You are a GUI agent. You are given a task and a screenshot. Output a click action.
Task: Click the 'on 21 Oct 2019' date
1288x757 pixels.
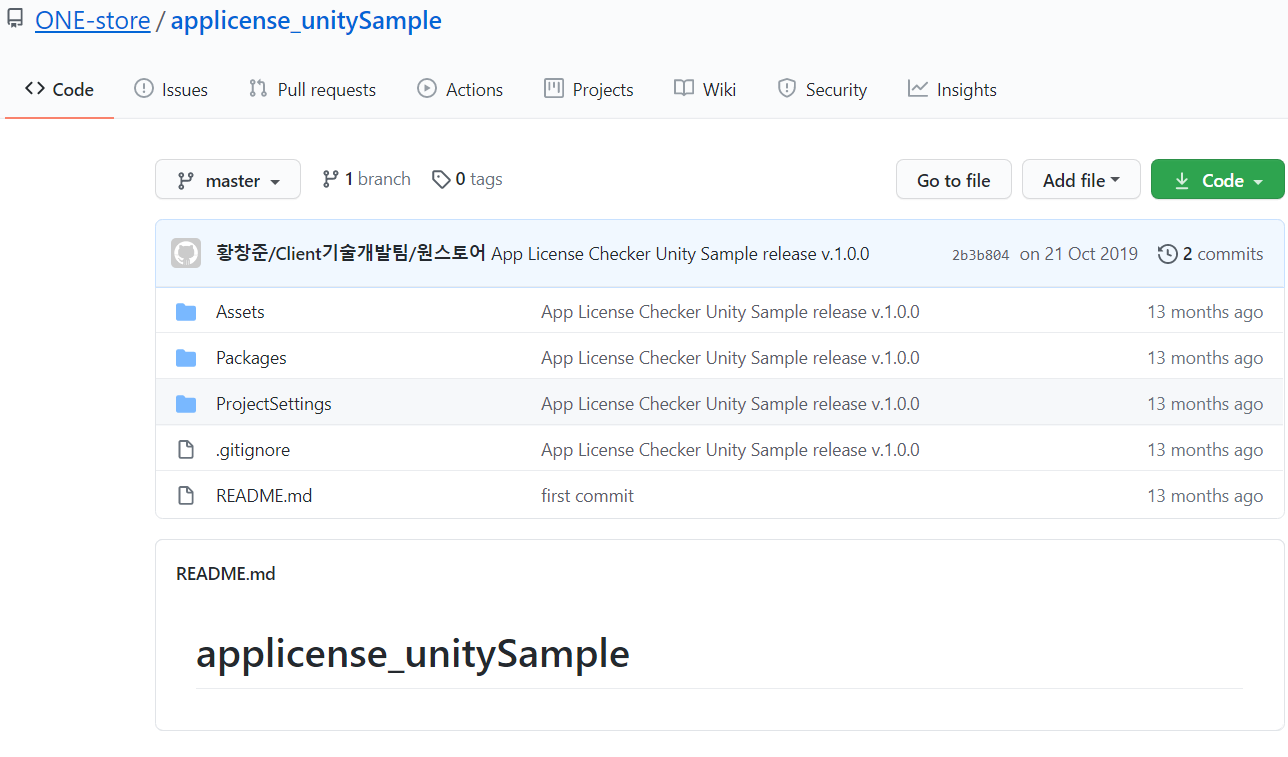coord(1079,254)
